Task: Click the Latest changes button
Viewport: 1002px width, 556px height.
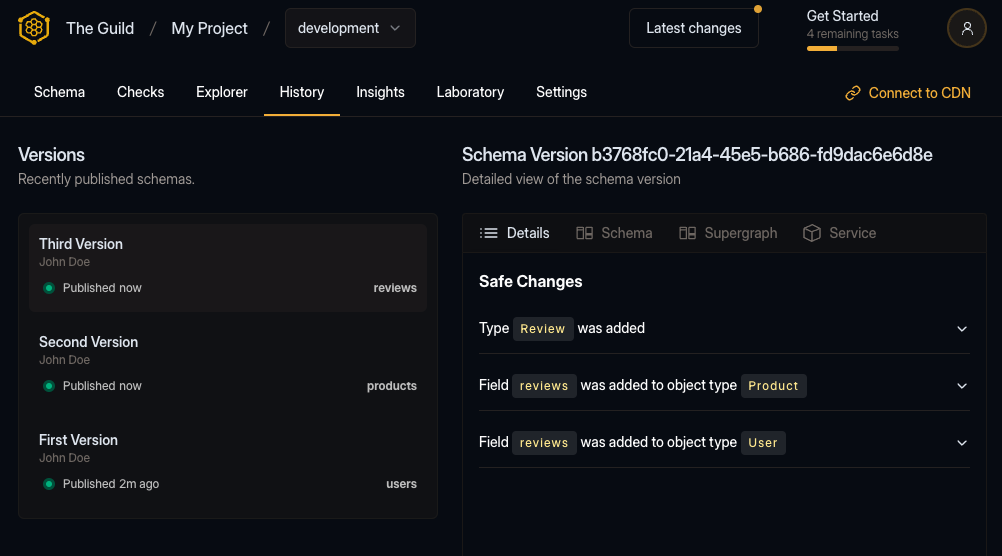Action: click(x=693, y=28)
